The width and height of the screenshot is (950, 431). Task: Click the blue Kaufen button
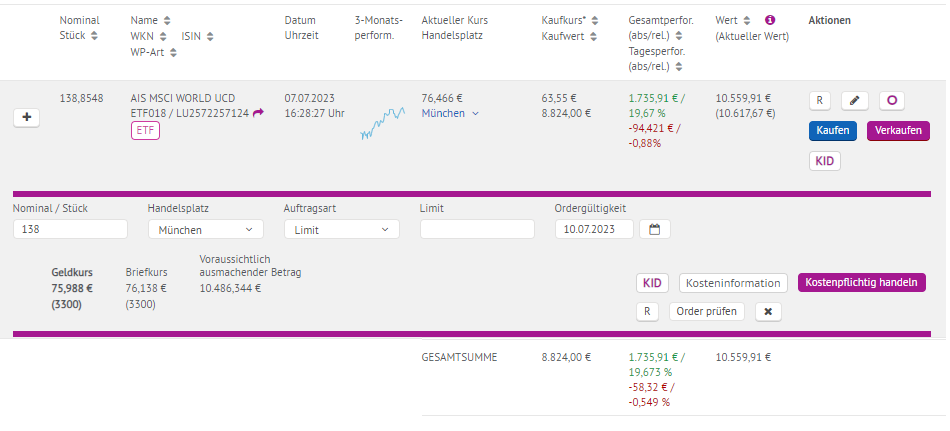pyautogui.click(x=832, y=131)
